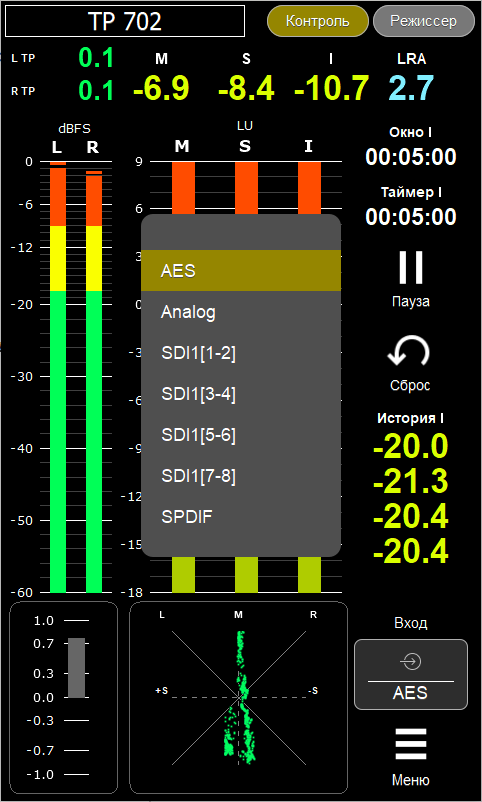
Task: Open the Меню hamburger icon
Action: (411, 744)
